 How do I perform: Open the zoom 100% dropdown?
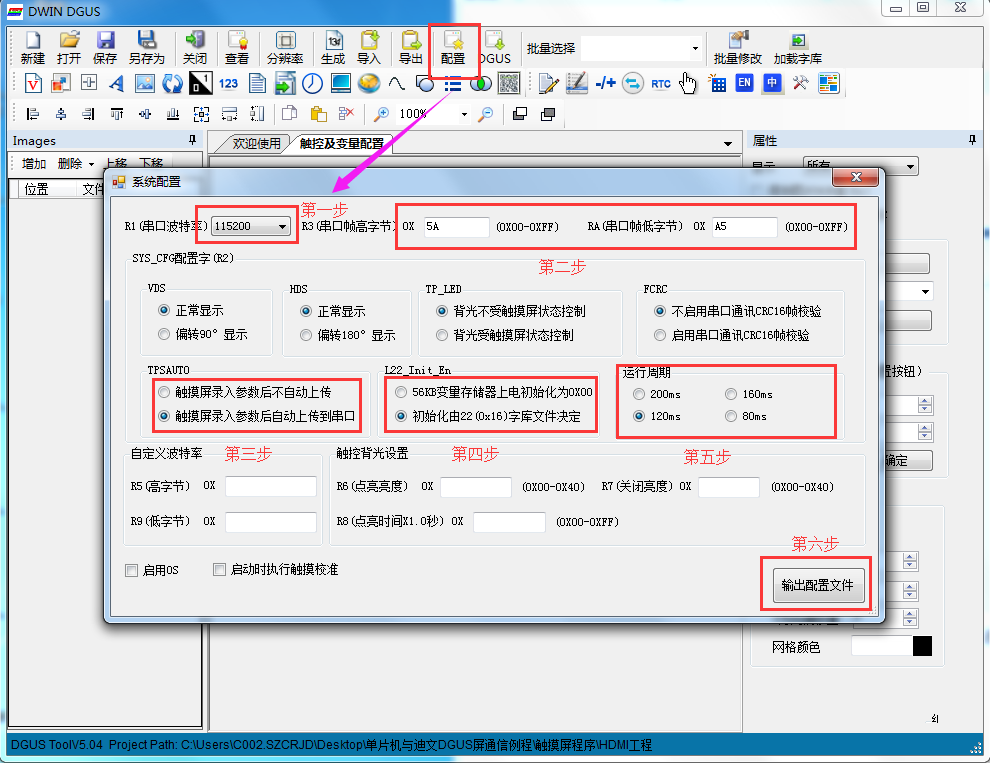(x=464, y=114)
